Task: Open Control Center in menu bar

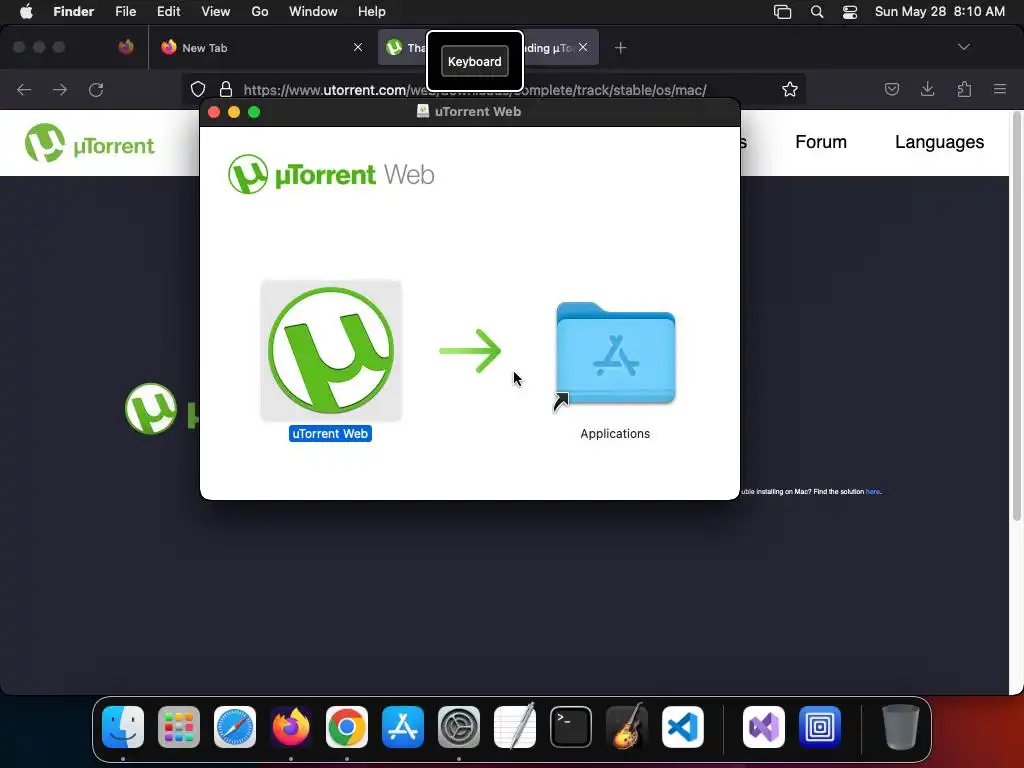Action: click(850, 12)
